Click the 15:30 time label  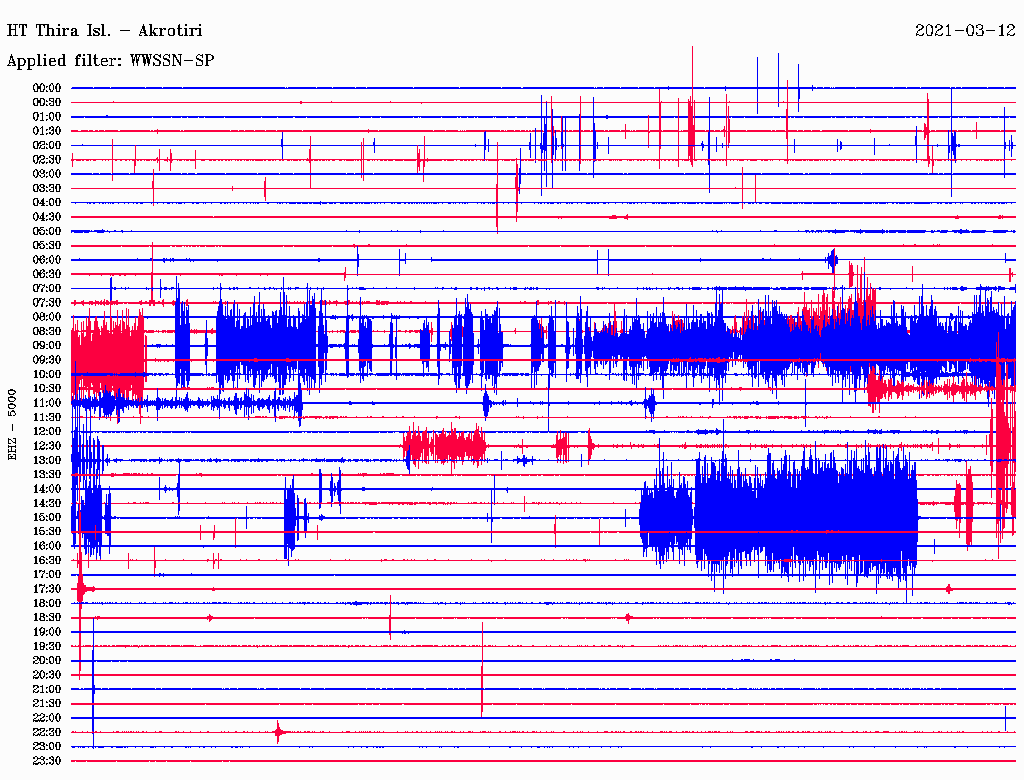47,532
